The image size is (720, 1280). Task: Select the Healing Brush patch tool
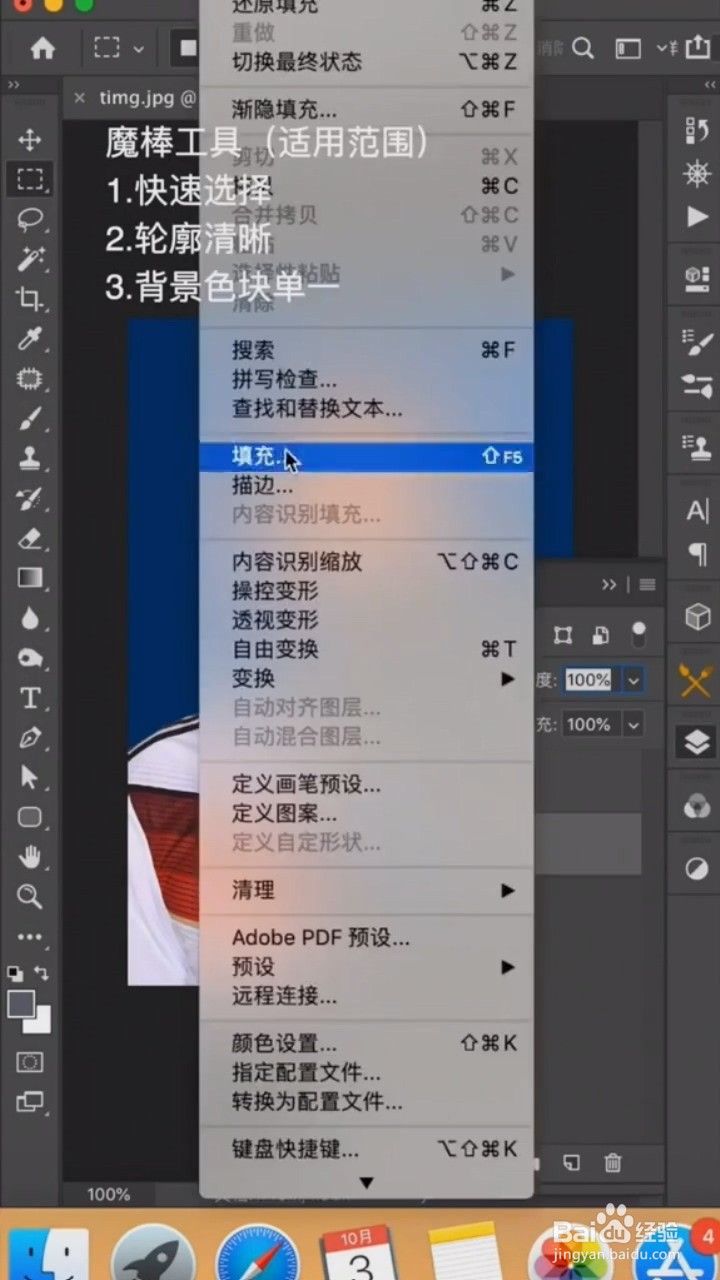click(x=30, y=379)
